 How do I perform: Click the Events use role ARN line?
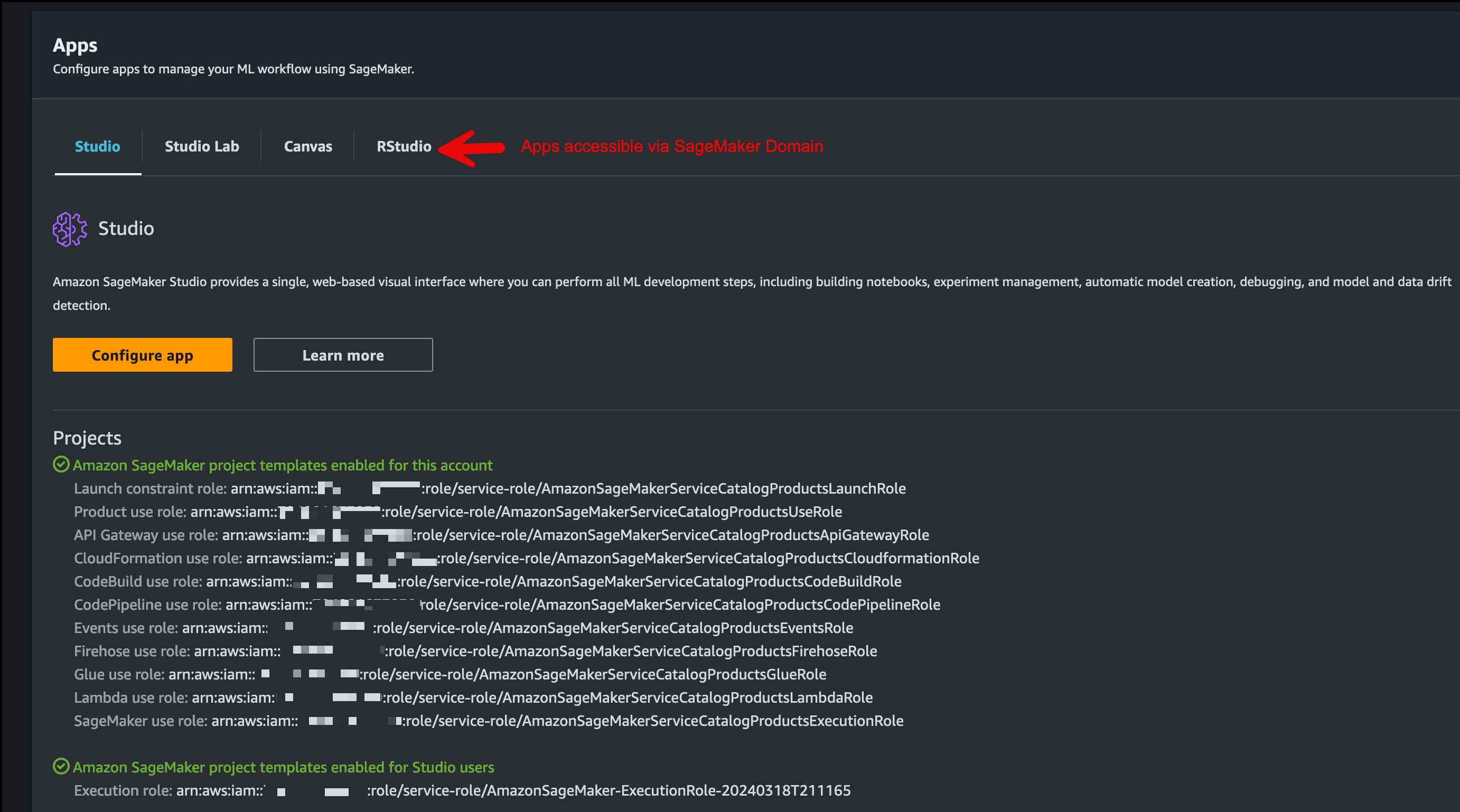coord(464,628)
